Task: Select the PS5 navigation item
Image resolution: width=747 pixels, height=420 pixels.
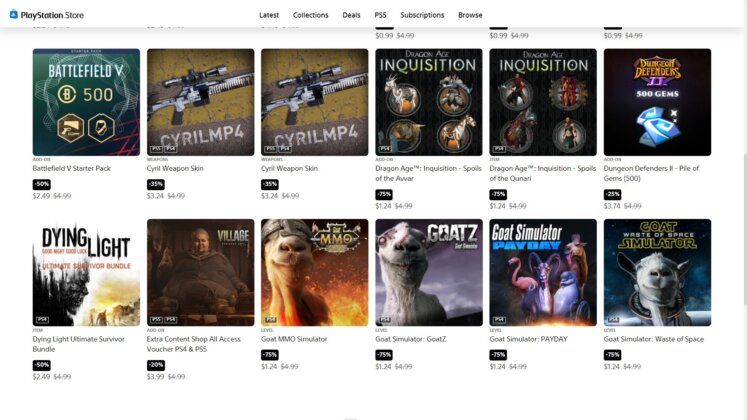Action: pos(380,15)
